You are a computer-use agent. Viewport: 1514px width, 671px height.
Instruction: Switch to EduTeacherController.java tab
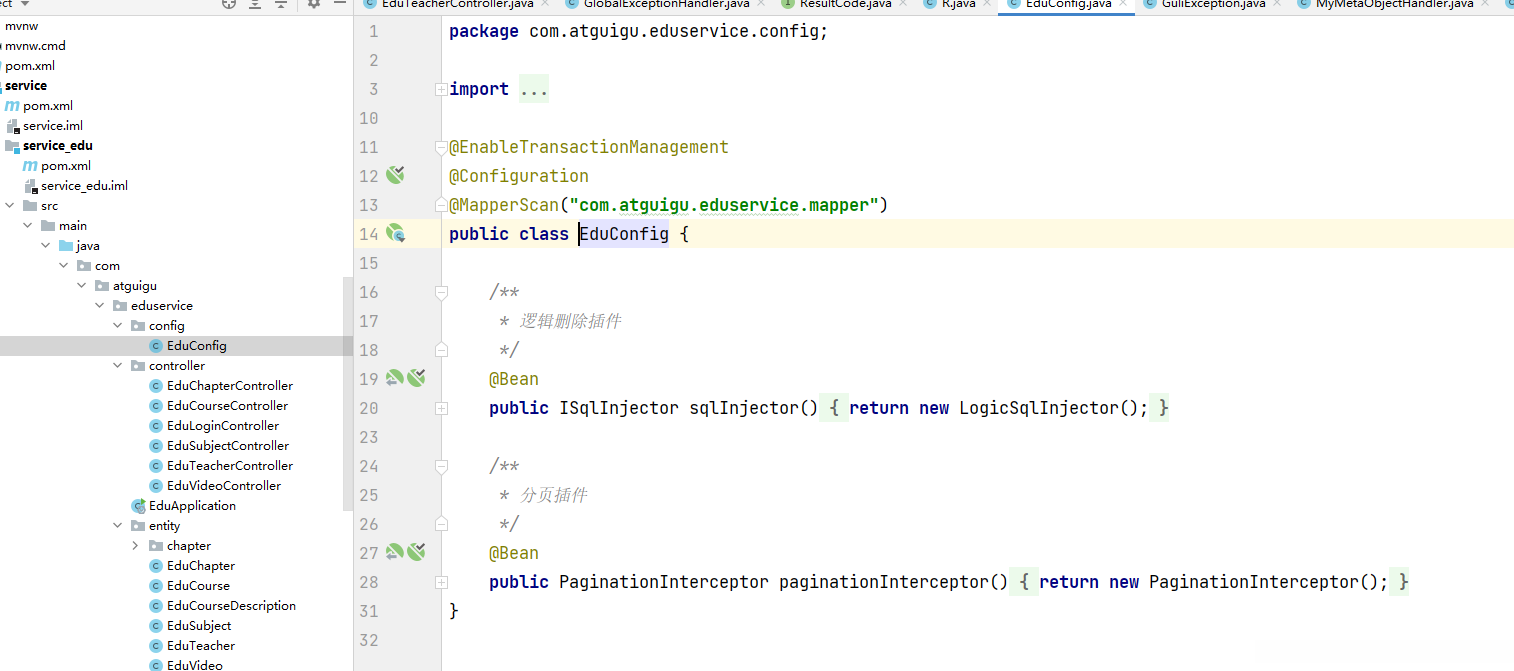click(x=457, y=4)
